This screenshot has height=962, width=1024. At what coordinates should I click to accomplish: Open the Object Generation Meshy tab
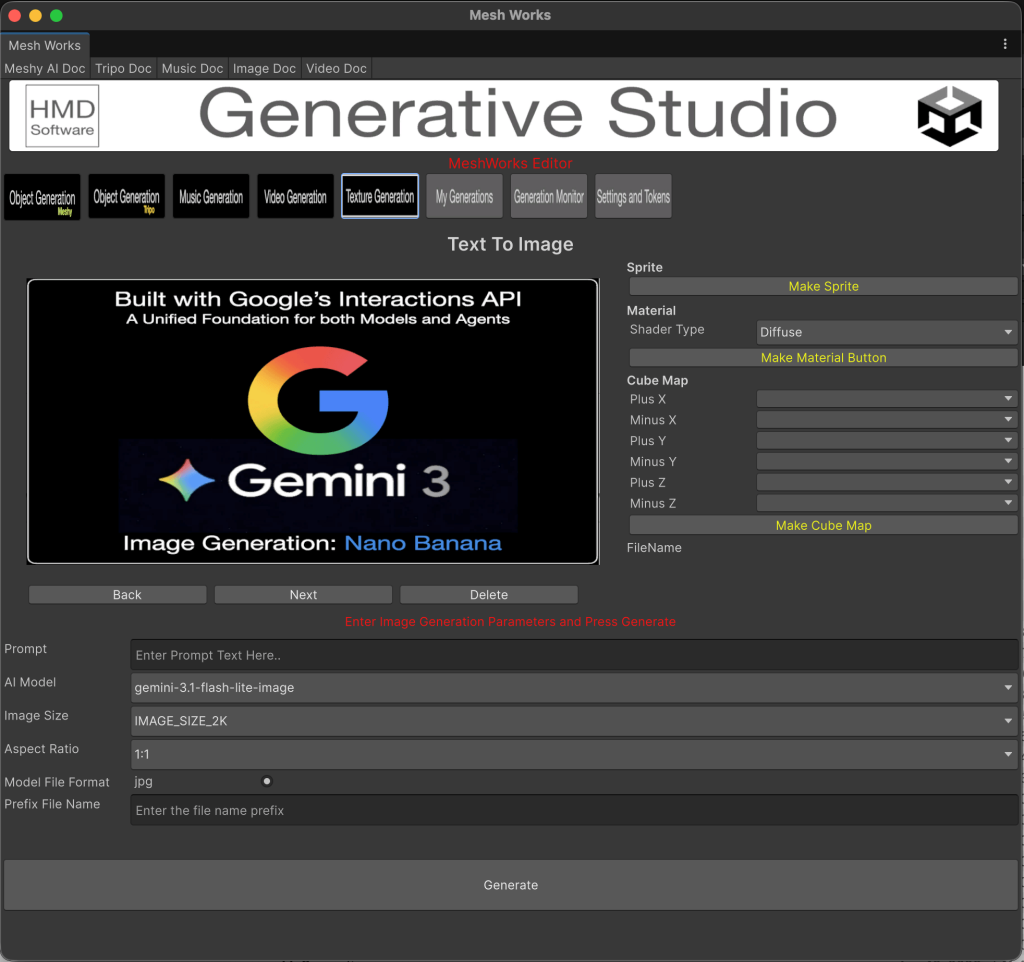(x=42, y=197)
